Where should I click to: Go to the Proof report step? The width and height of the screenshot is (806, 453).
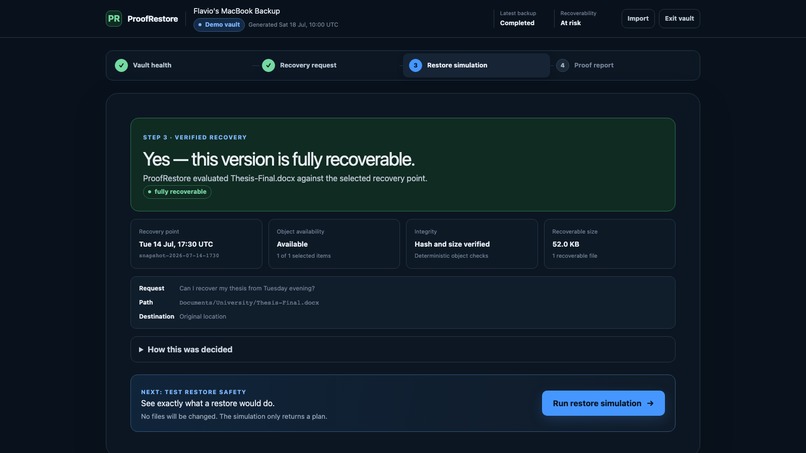623,65
